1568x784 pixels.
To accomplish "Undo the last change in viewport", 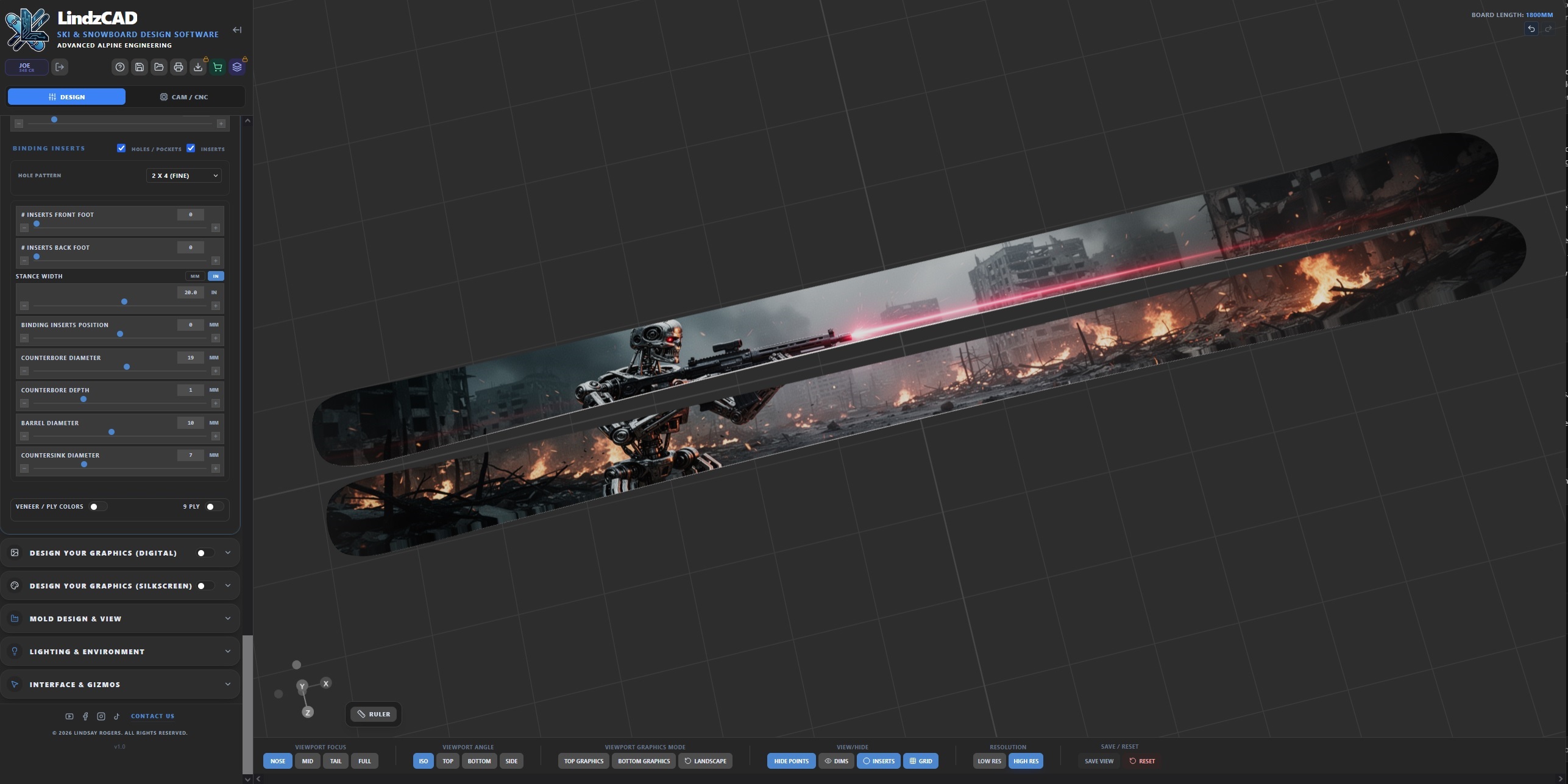I will (x=1531, y=29).
